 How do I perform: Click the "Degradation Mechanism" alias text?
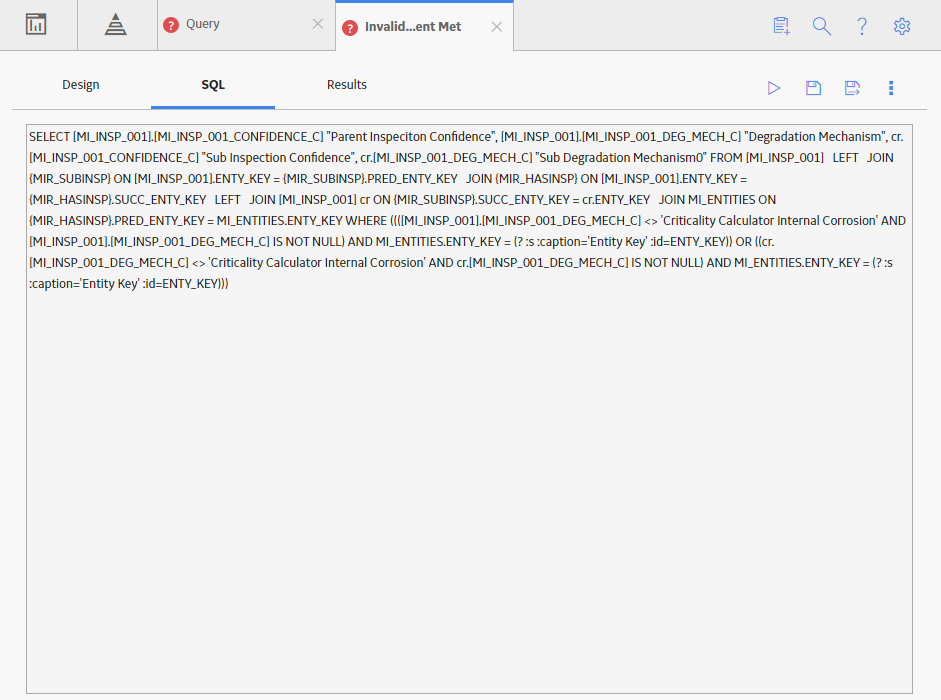(x=816, y=137)
